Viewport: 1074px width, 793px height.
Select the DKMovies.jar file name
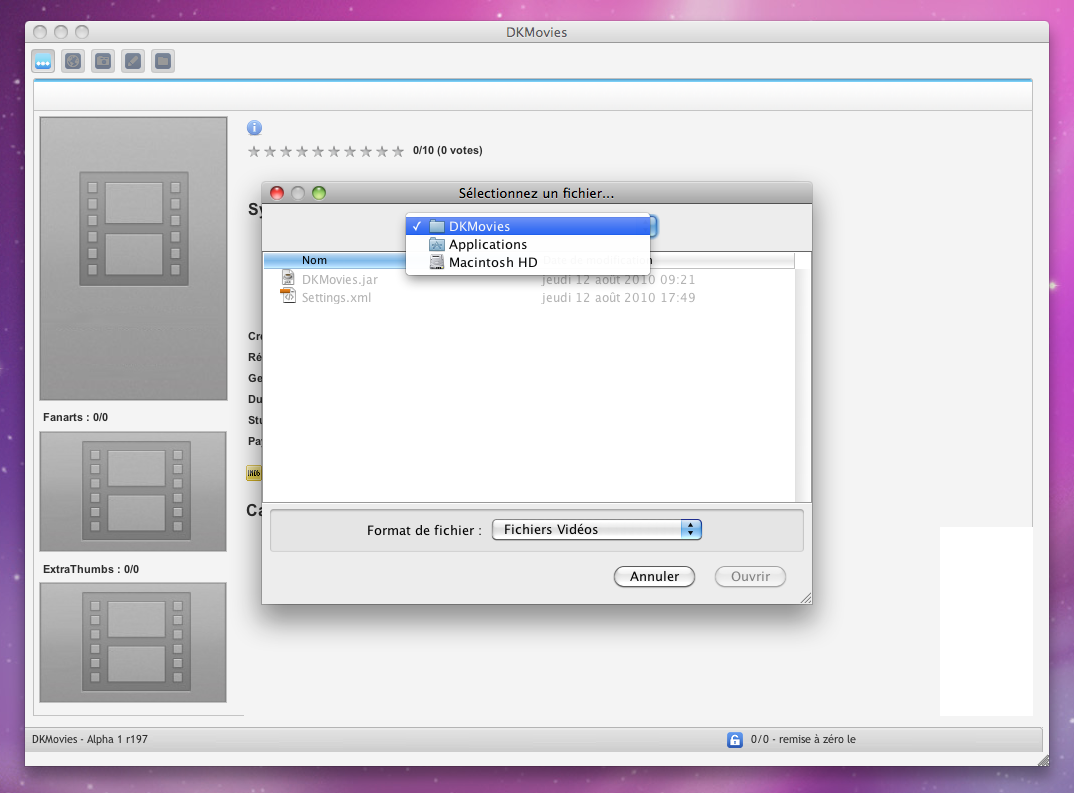pyautogui.click(x=340, y=279)
